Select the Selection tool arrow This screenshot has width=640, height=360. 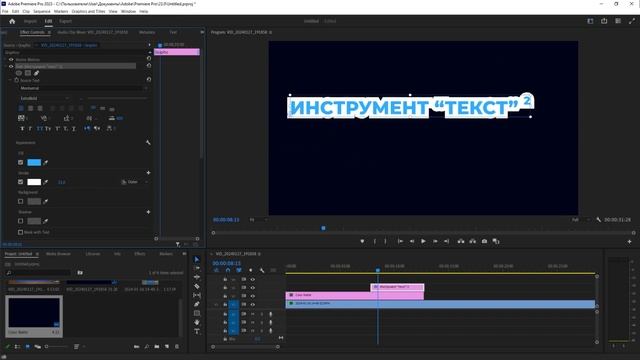tap(197, 259)
